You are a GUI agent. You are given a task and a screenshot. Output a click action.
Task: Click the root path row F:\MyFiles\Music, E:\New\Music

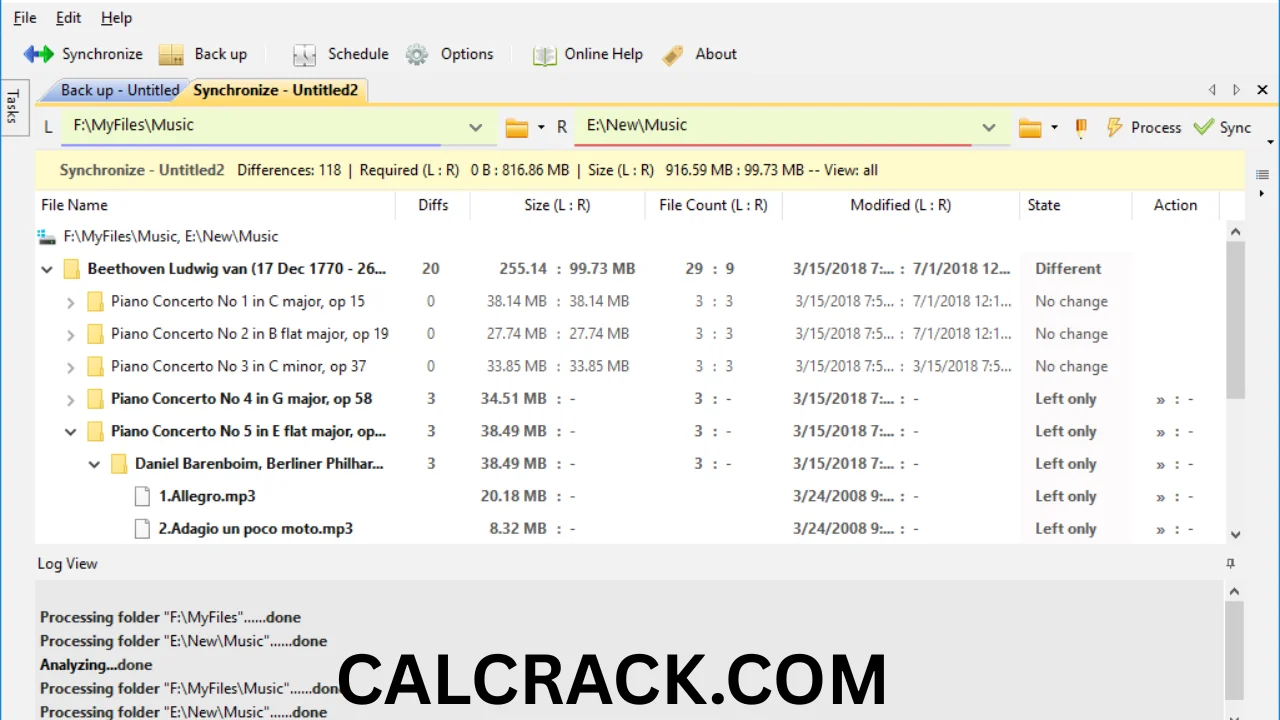(170, 237)
